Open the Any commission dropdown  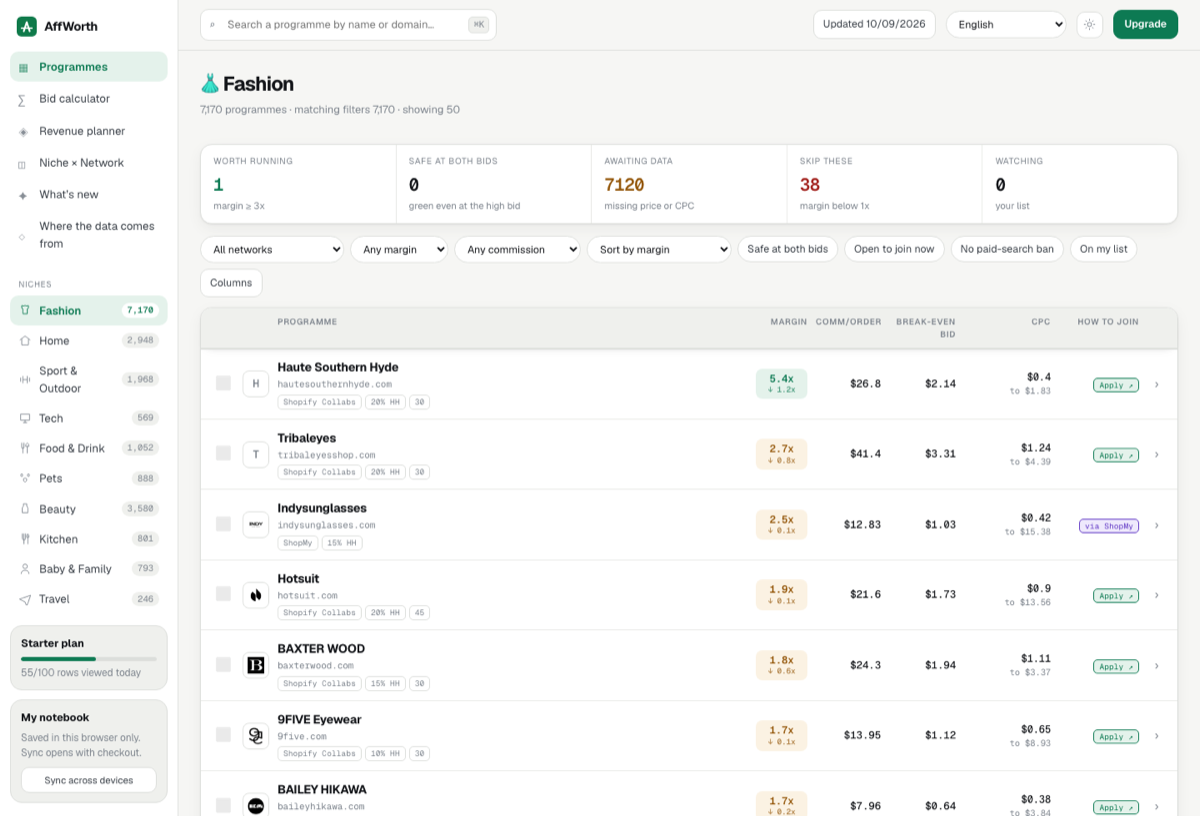tap(518, 249)
